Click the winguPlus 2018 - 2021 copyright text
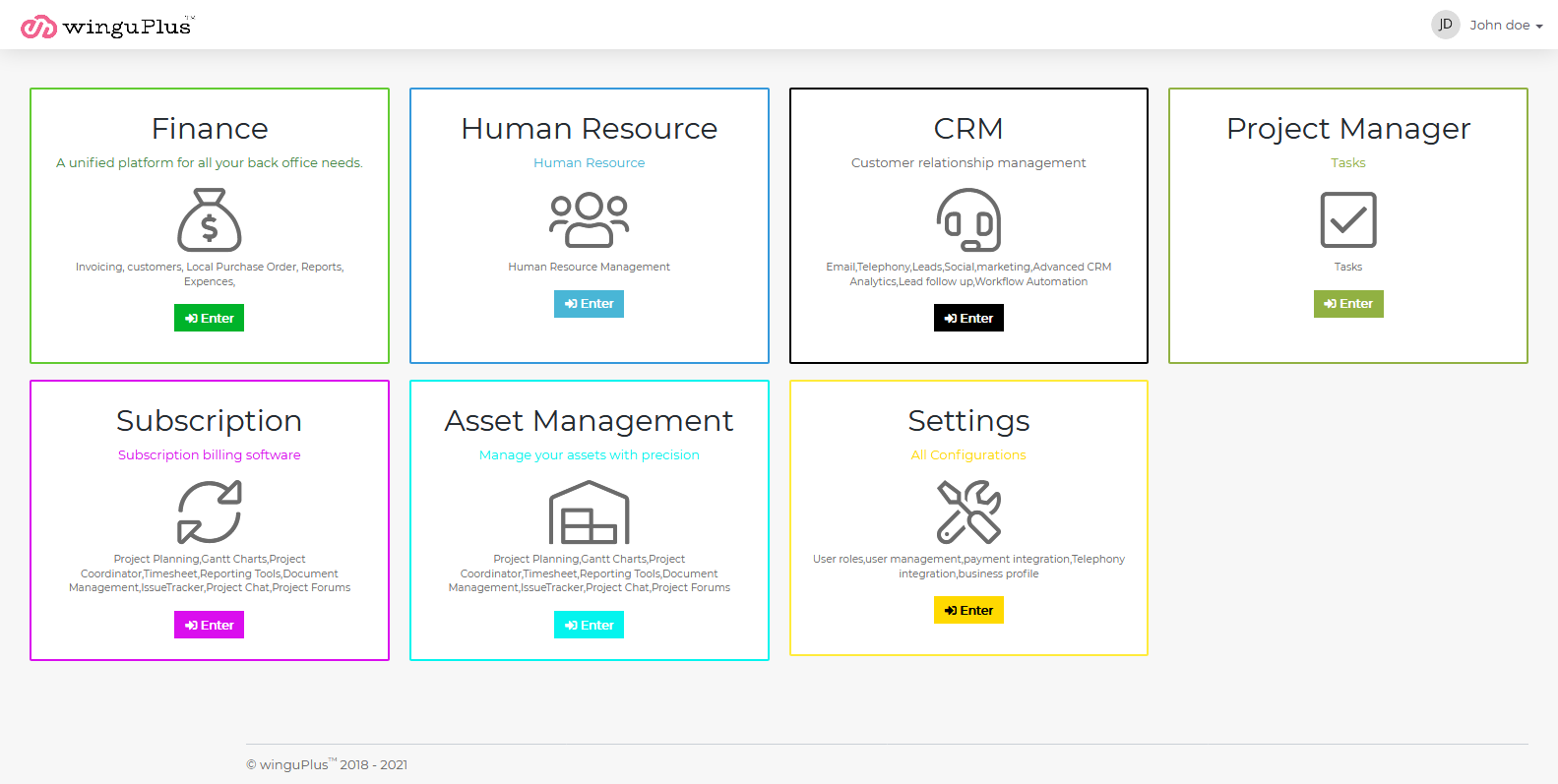1558x784 pixels. [x=327, y=764]
